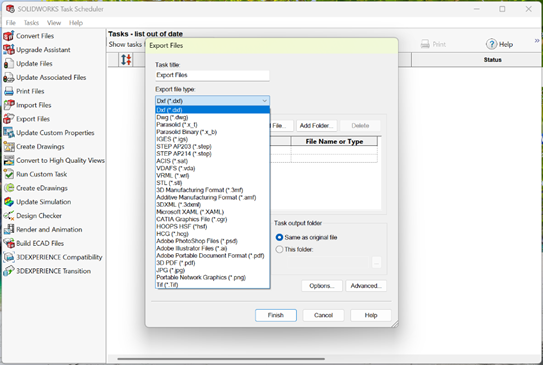Choose JPG (*.jpg) file type
Screen dimensions: 543x365
tap(213, 270)
